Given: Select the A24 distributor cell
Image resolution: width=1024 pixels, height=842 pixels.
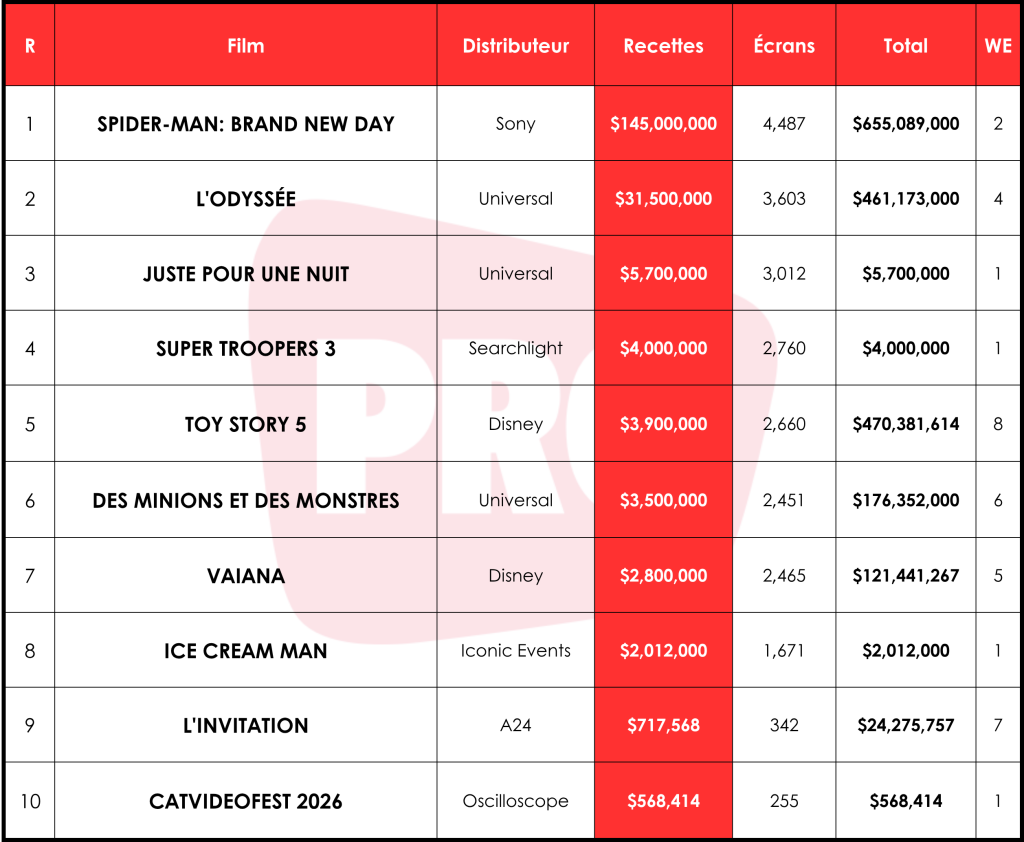Looking at the screenshot, I should click(x=515, y=725).
